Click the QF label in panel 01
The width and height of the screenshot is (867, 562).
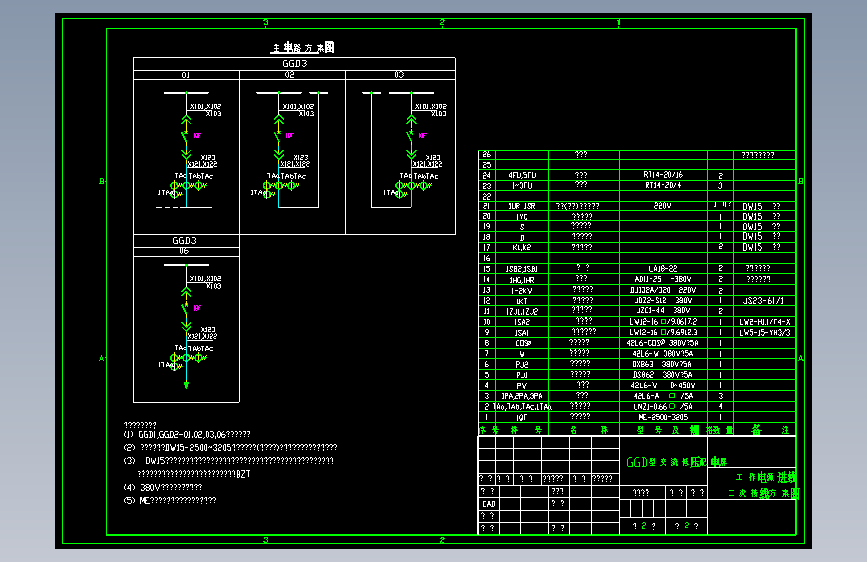click(197, 136)
